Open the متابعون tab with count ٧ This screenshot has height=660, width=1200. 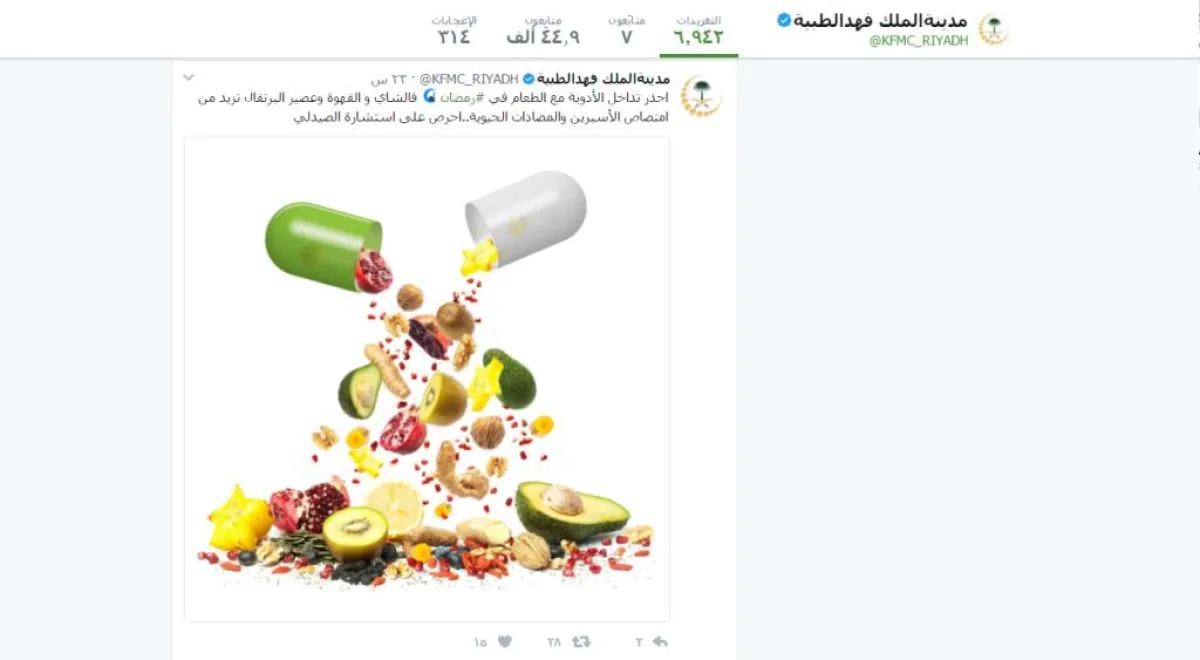[626, 30]
